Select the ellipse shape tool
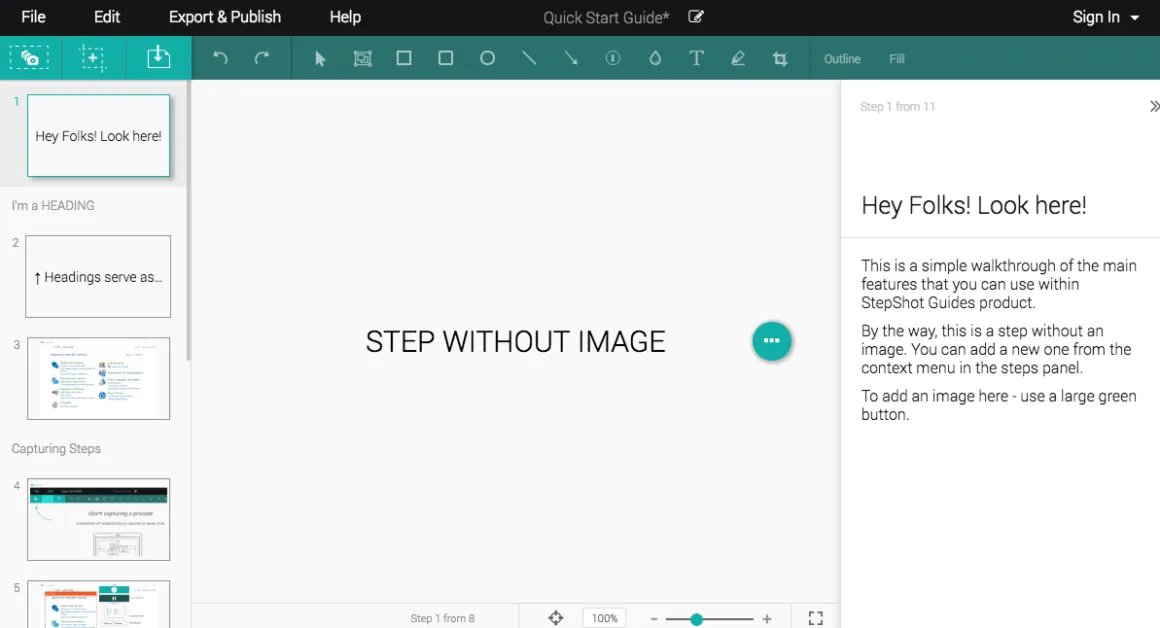Screen dimensions: 1160x628 click(487, 58)
